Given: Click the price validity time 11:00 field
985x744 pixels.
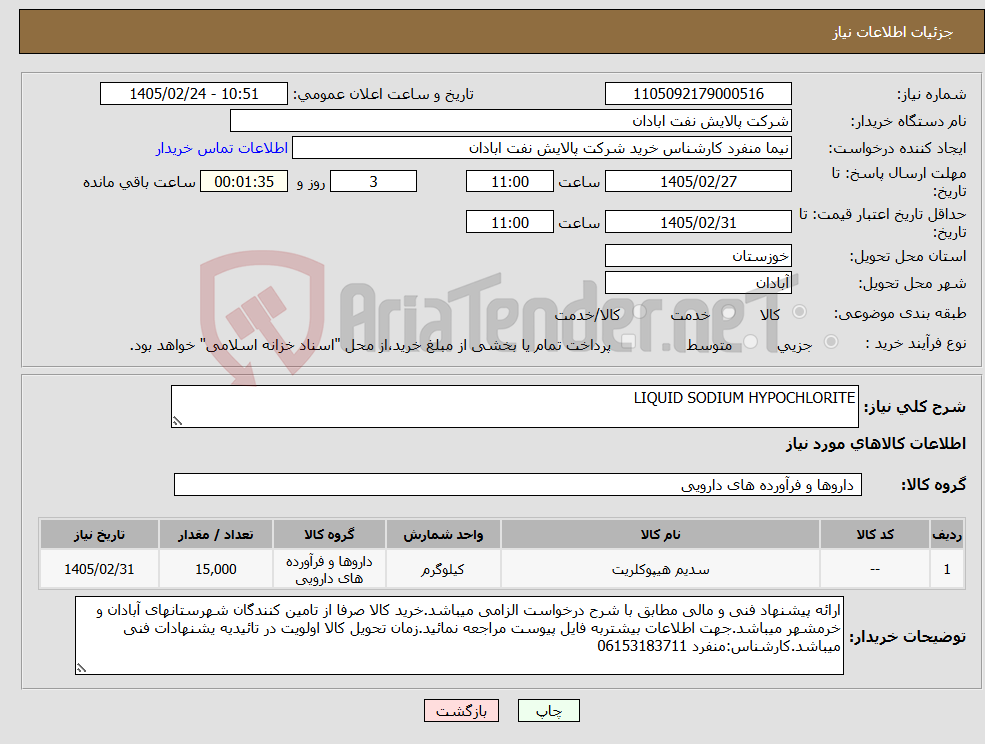Looking at the screenshot, I should point(509,222).
